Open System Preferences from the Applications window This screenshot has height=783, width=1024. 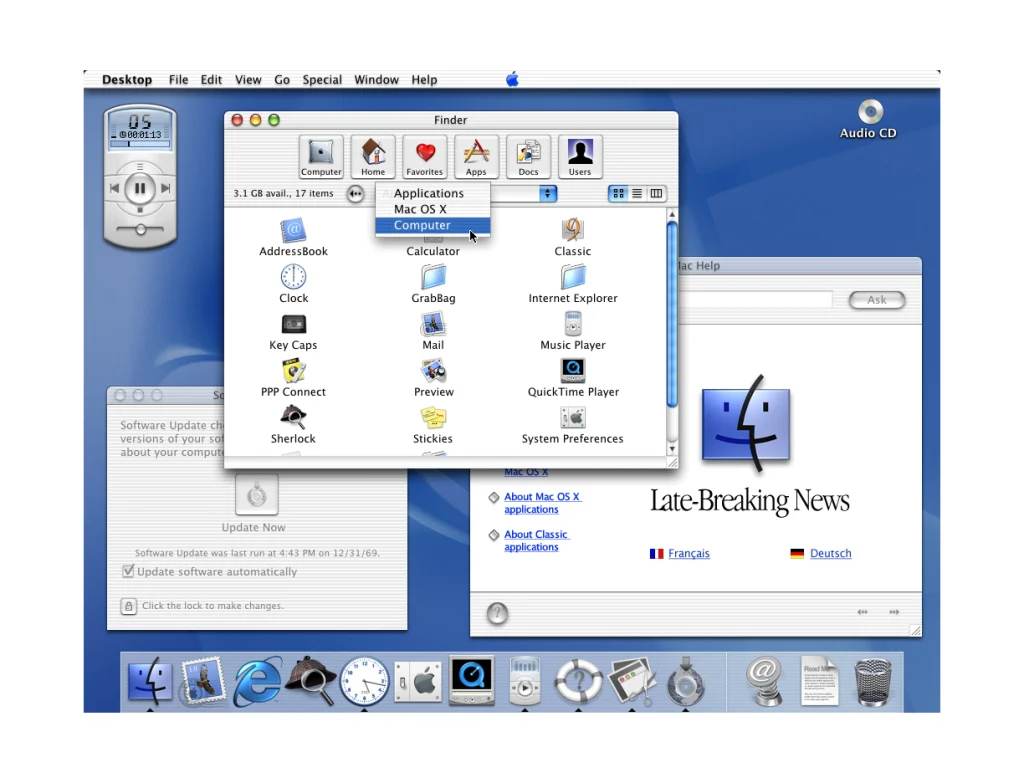point(572,420)
